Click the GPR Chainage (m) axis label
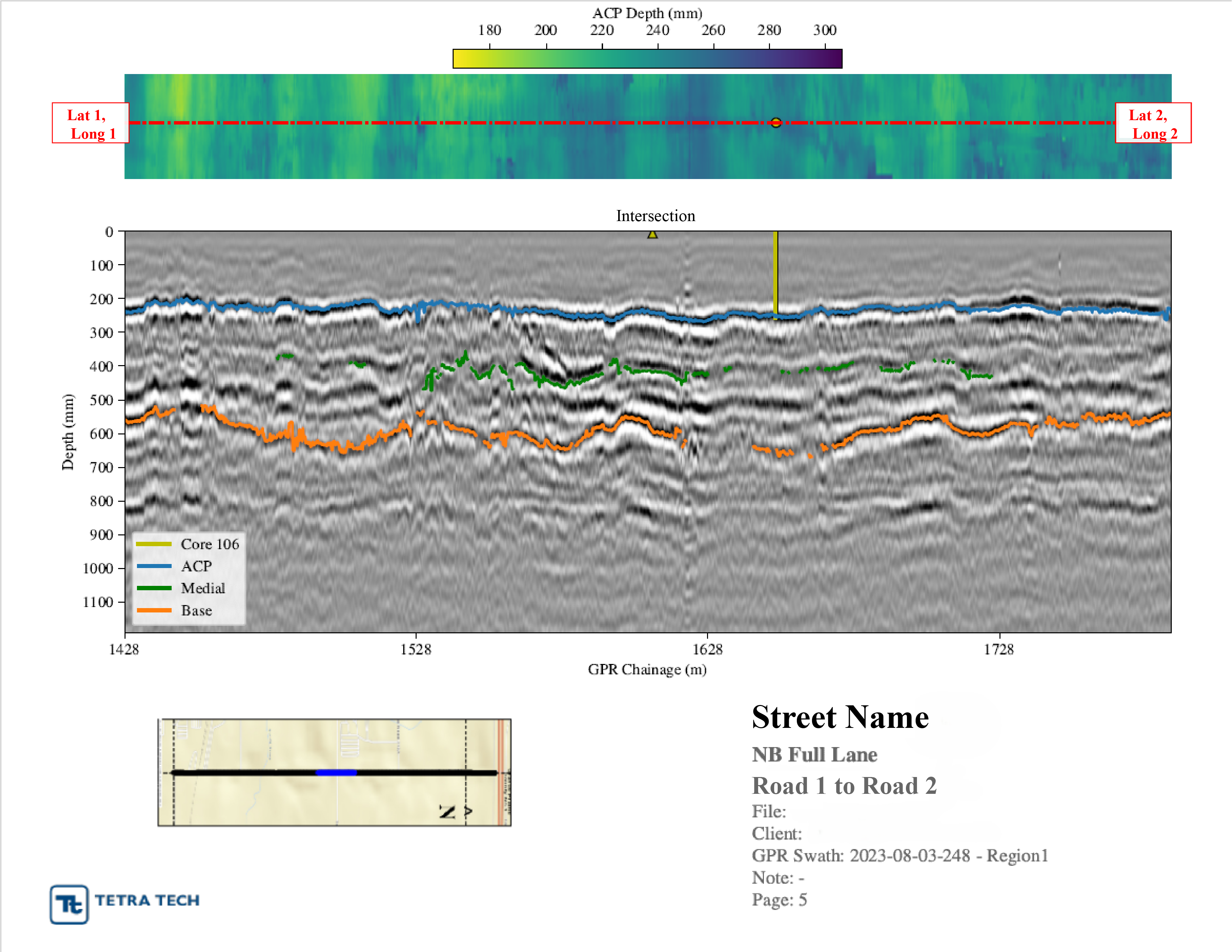 pos(647,669)
